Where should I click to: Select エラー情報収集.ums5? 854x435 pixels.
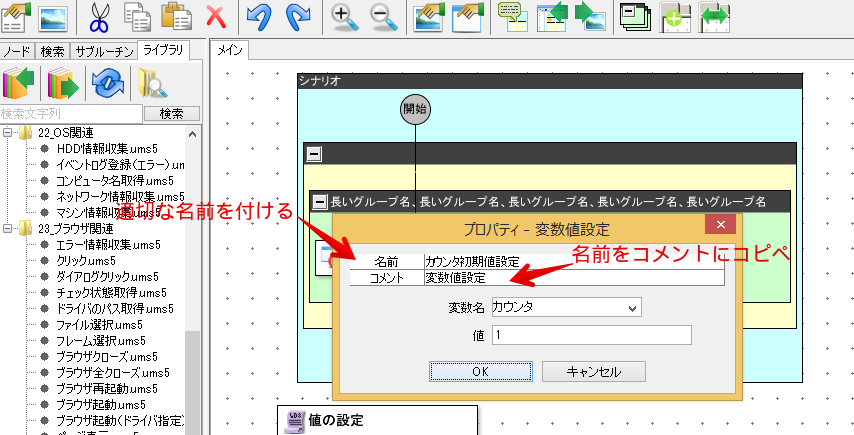click(108, 244)
